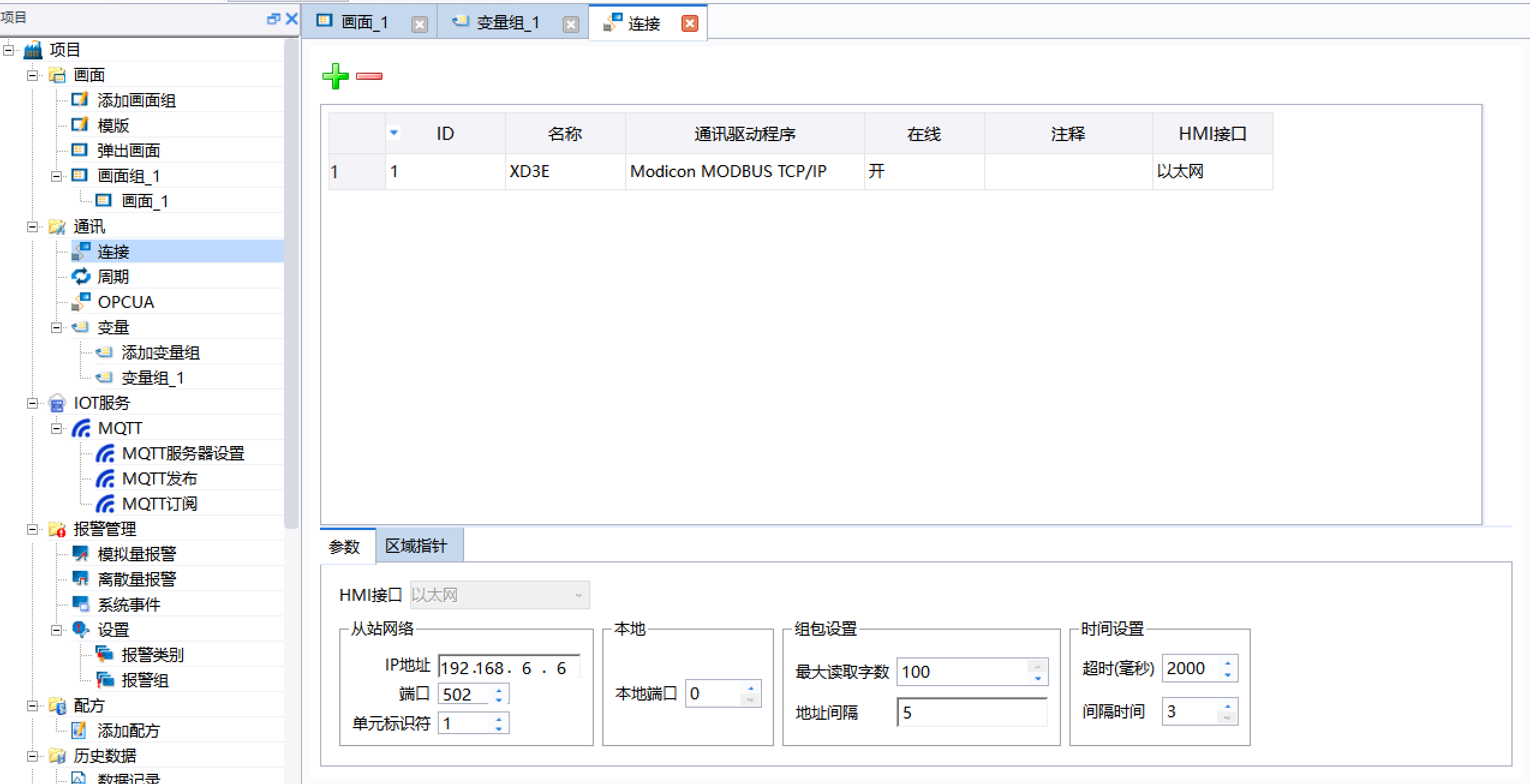Click the 添加变量组 icon

tap(104, 352)
